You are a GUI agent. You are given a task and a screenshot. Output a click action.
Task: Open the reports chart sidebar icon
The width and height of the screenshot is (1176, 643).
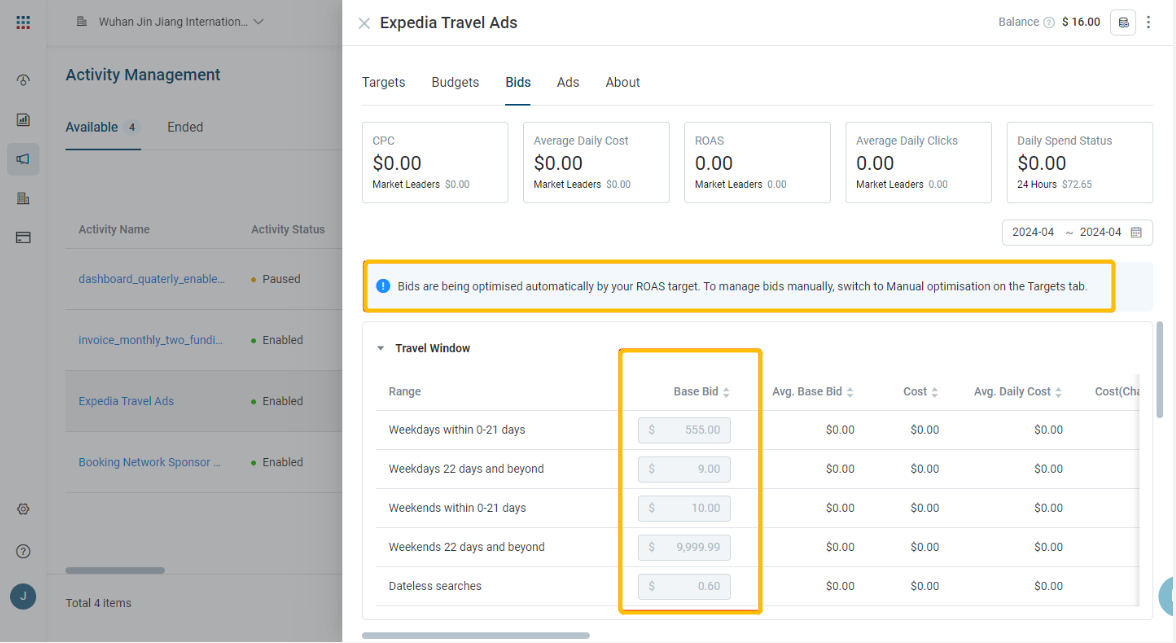coord(23,119)
